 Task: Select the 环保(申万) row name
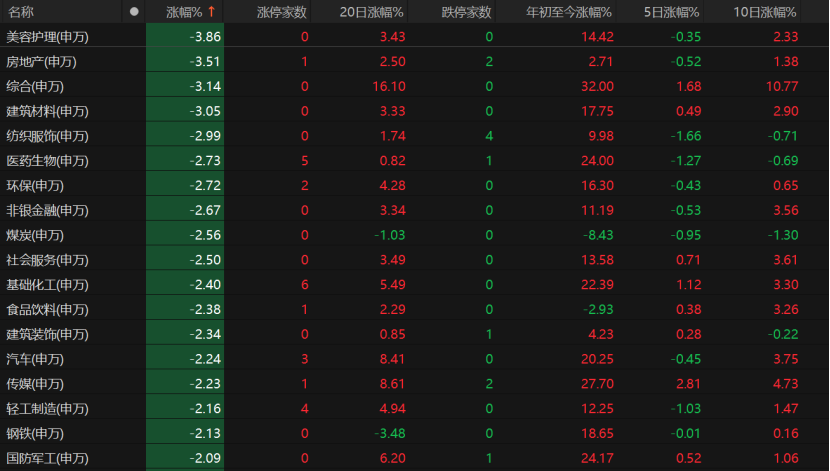click(35, 186)
